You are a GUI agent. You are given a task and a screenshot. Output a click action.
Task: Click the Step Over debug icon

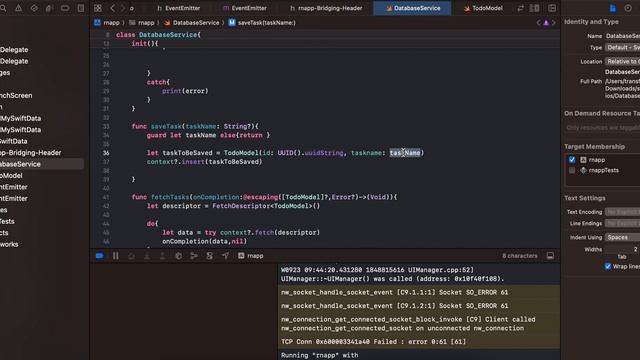coord(131,256)
